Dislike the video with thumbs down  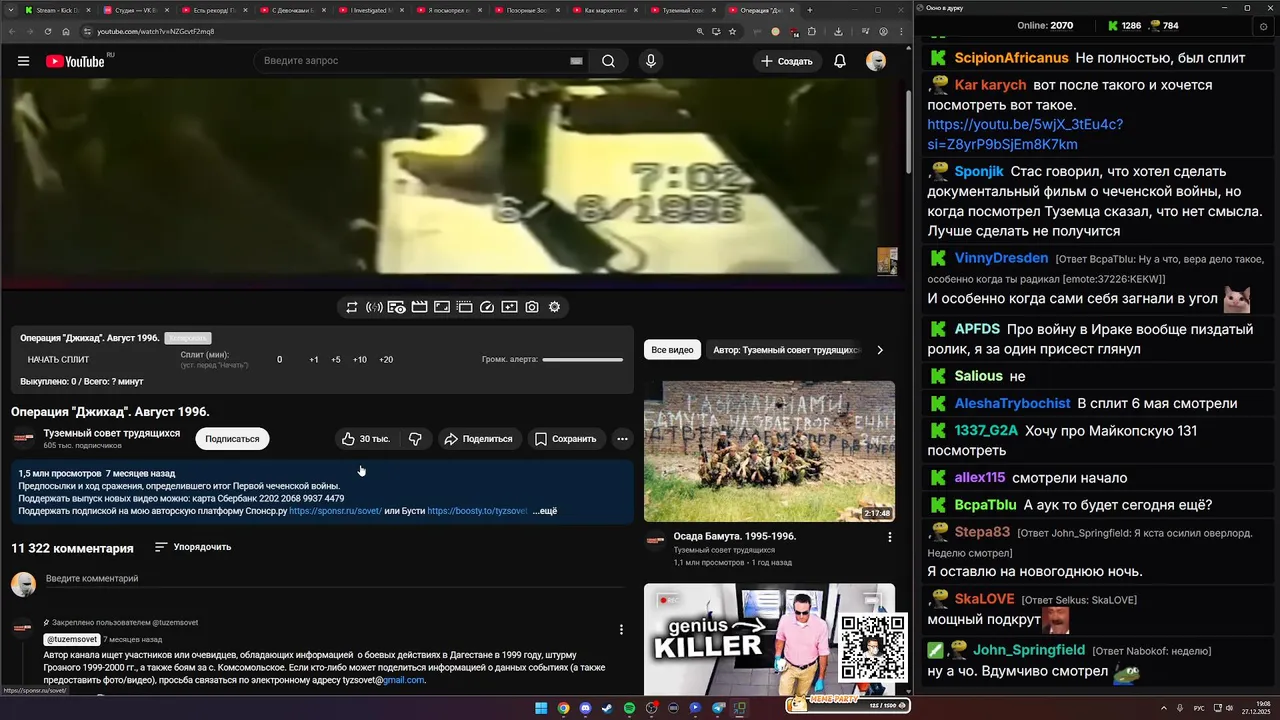(415, 439)
